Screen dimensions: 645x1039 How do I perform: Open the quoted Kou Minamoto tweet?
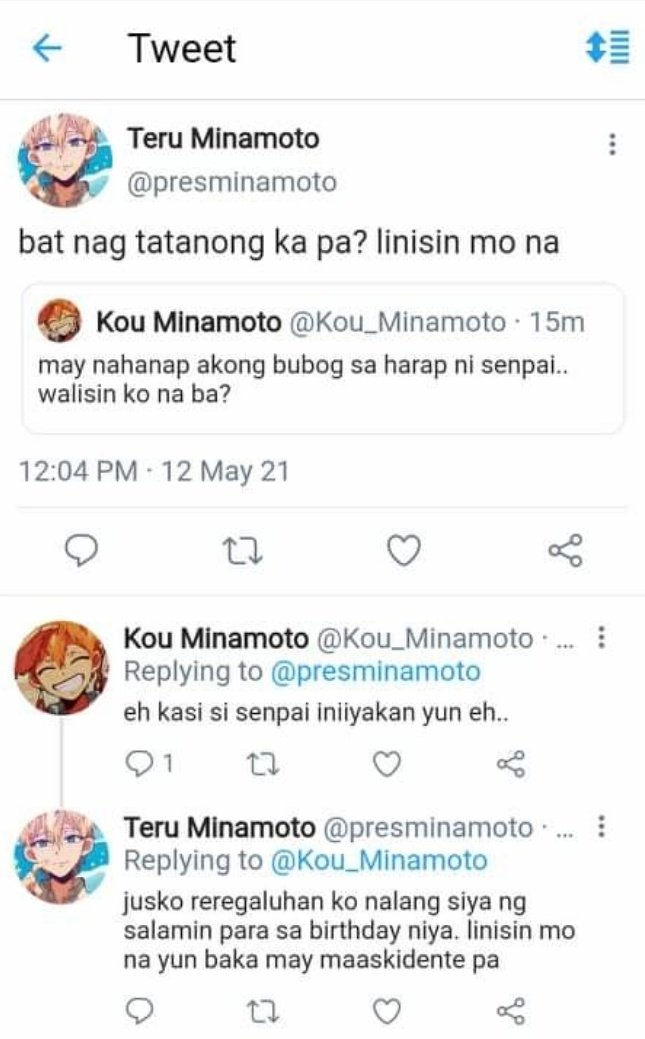coord(323,358)
